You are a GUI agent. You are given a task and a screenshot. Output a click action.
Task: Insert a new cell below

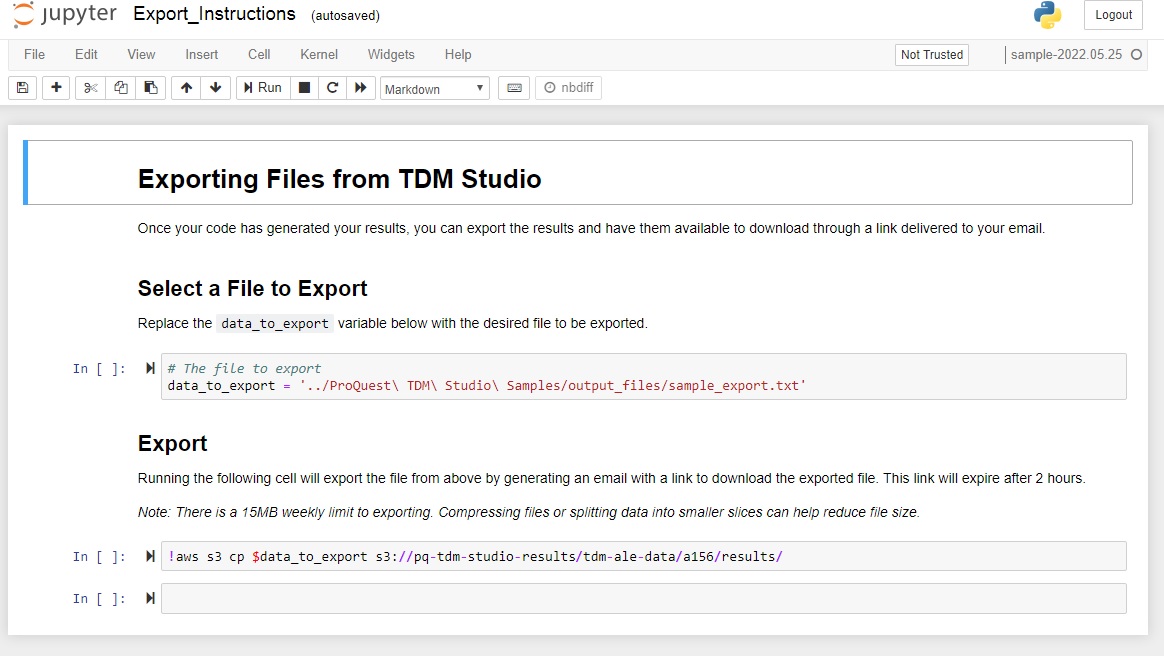[56, 88]
